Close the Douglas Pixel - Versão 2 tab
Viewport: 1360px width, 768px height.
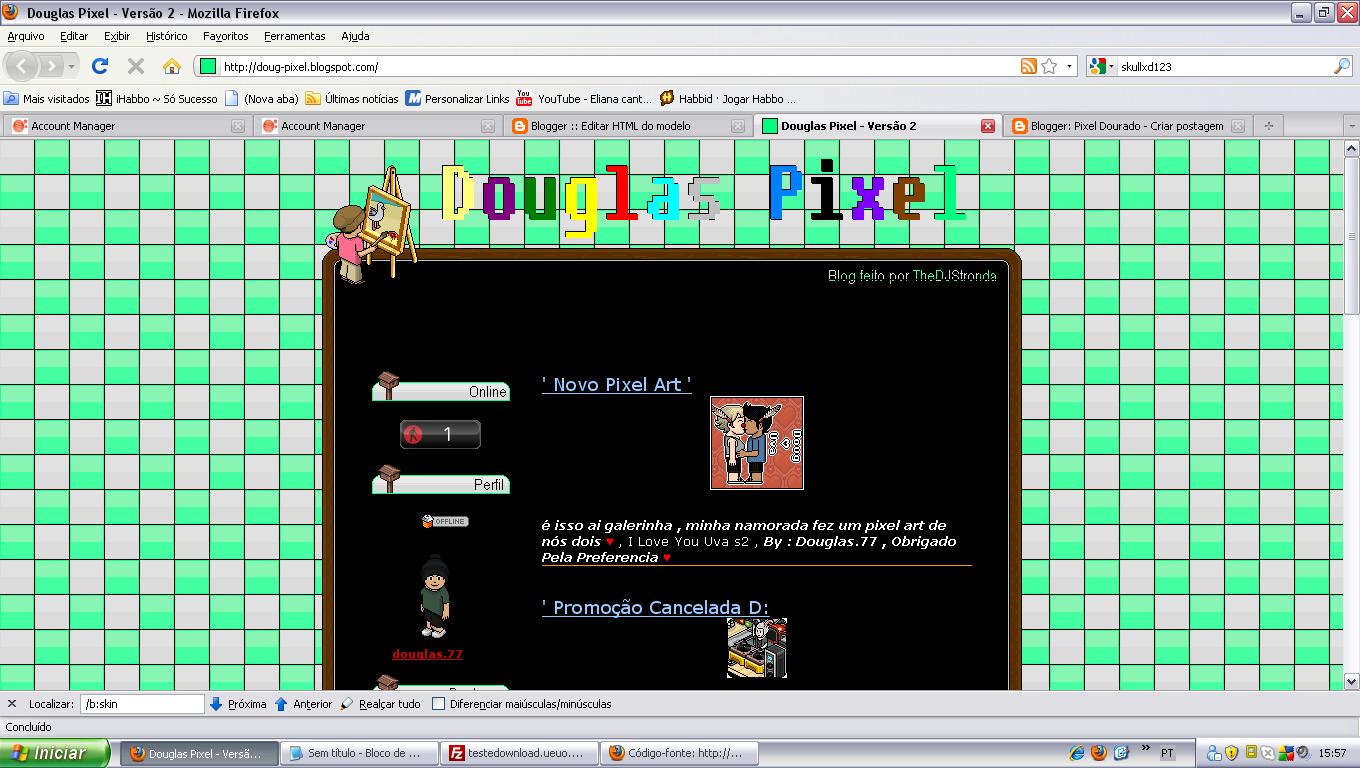click(x=988, y=126)
